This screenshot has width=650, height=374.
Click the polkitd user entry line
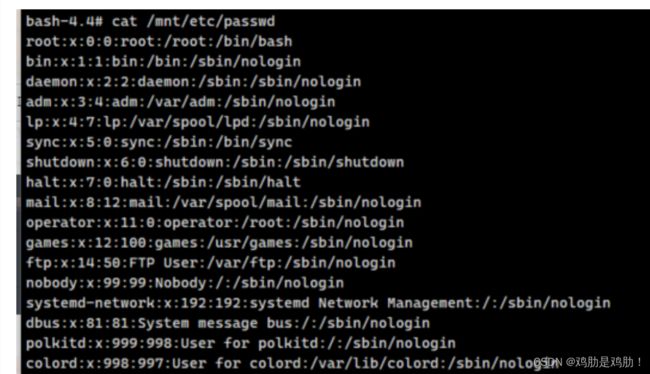tap(240, 343)
